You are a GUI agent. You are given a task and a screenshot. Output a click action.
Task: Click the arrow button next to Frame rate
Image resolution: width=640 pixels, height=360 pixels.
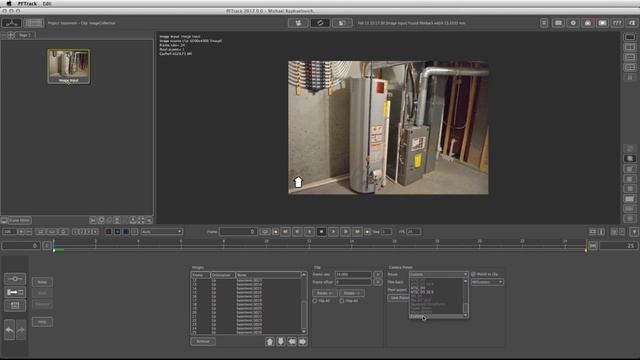tap(378, 274)
